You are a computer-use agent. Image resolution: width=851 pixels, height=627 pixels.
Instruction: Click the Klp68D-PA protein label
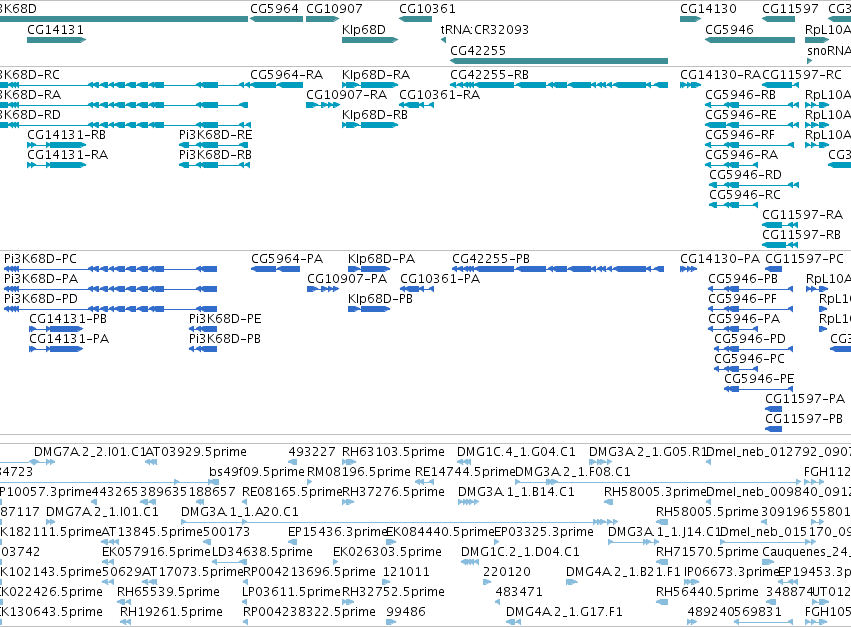[x=381, y=258]
